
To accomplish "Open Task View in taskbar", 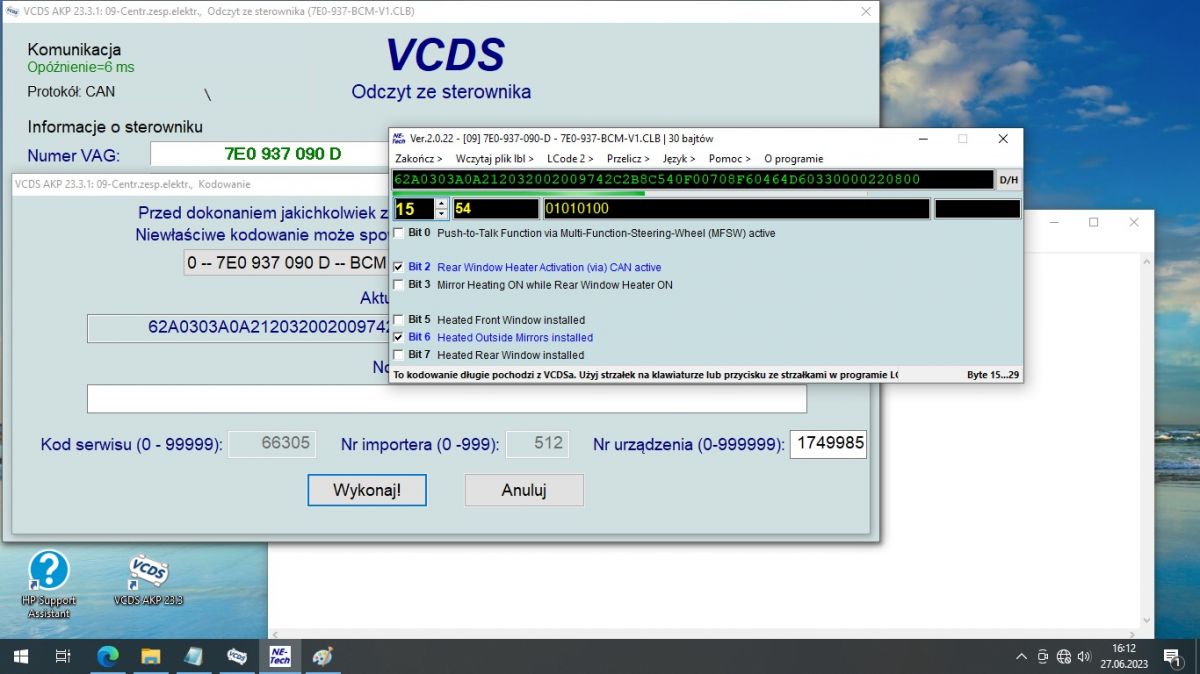I will [x=62, y=656].
